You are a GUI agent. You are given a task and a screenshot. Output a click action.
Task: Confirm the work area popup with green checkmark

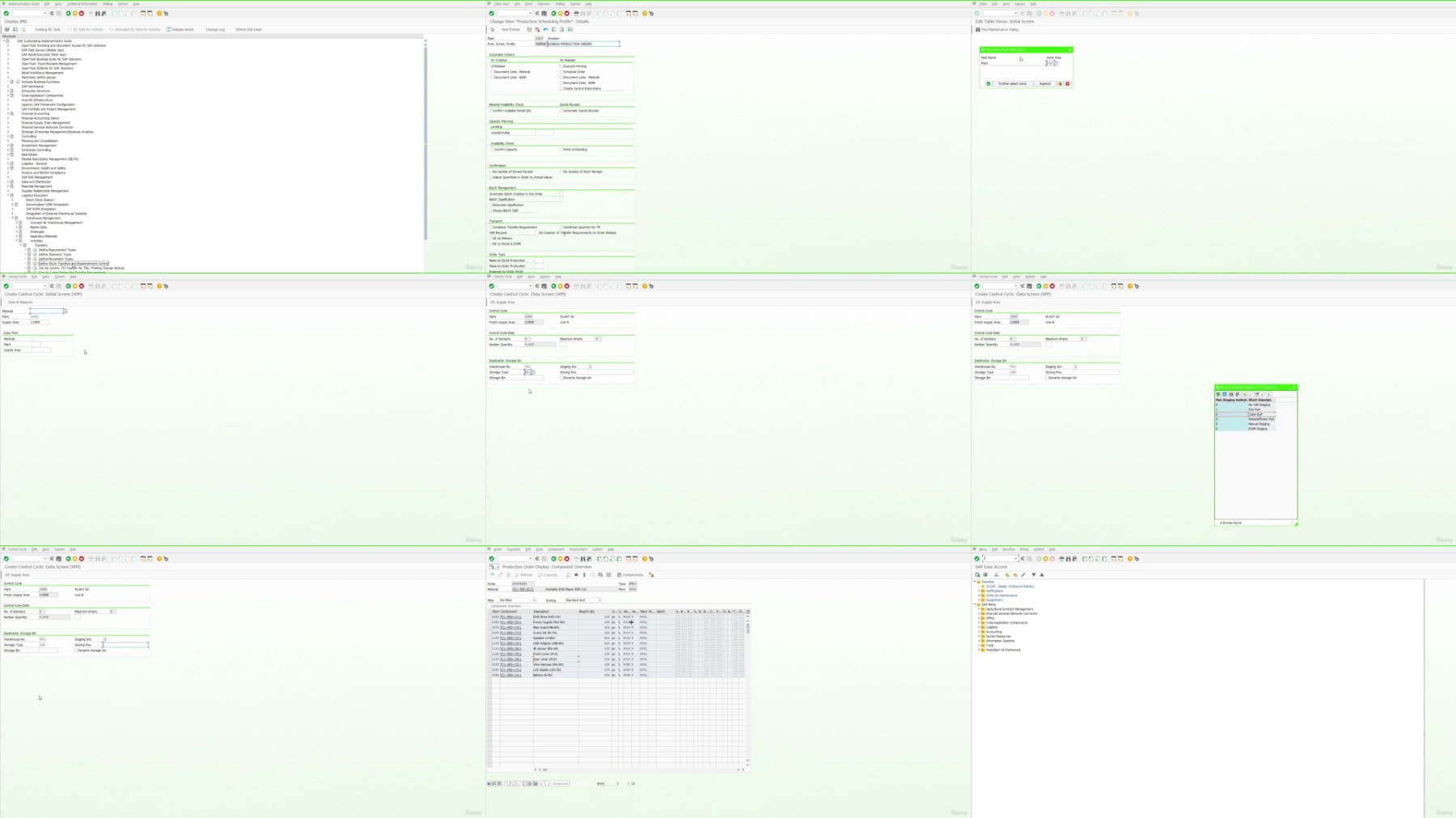(x=988, y=83)
